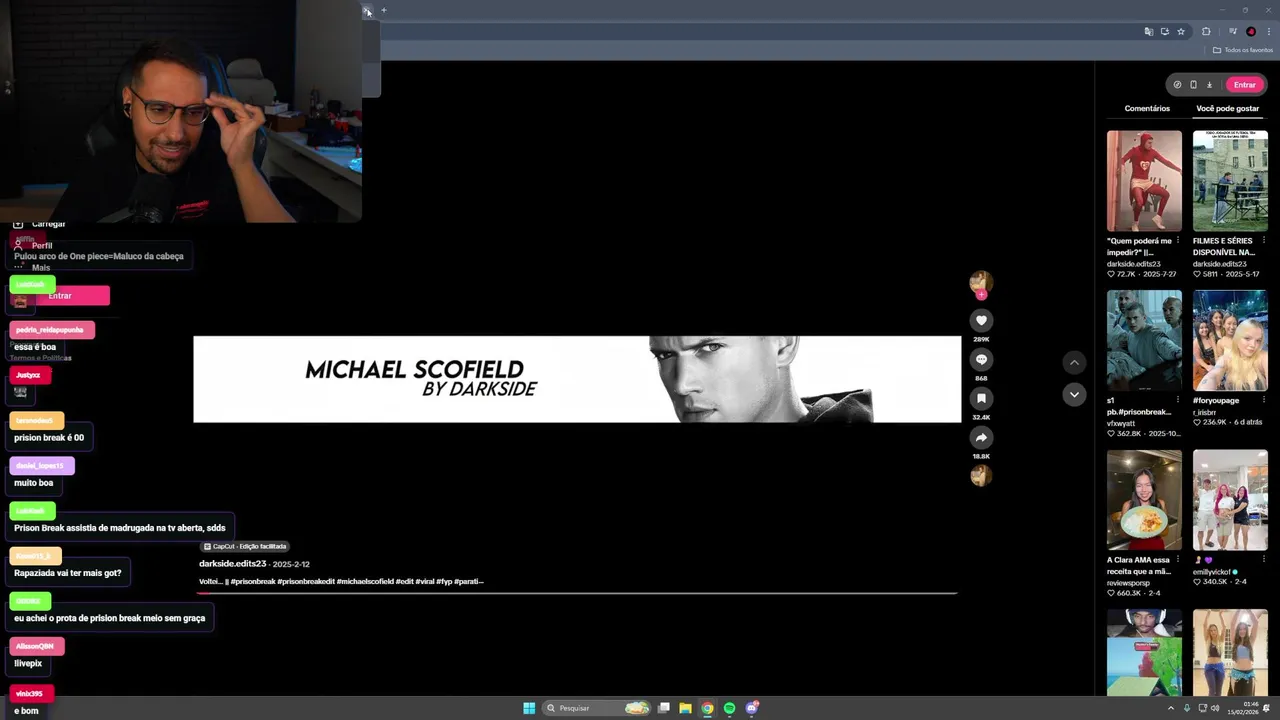1280x720 pixels.
Task: Click the Michael Scofield video banner
Action: tap(577, 379)
